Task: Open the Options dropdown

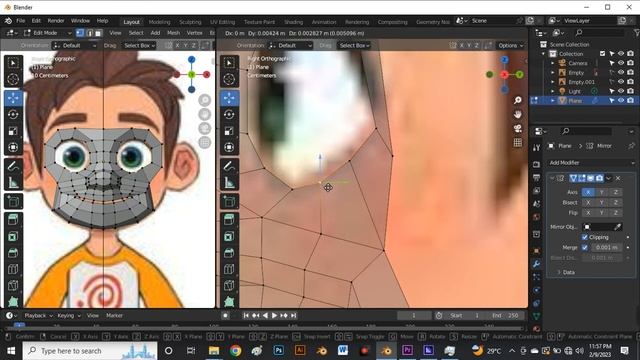Action: [510, 45]
